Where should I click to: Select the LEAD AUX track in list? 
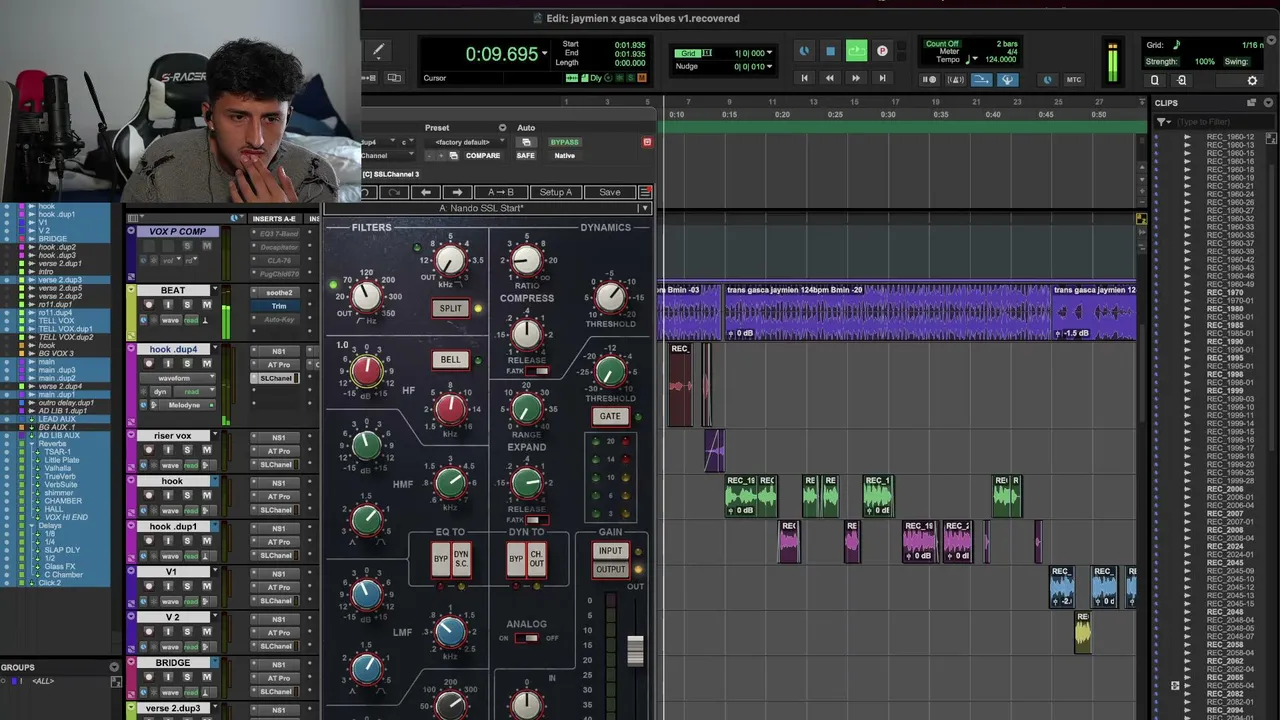[x=57, y=419]
